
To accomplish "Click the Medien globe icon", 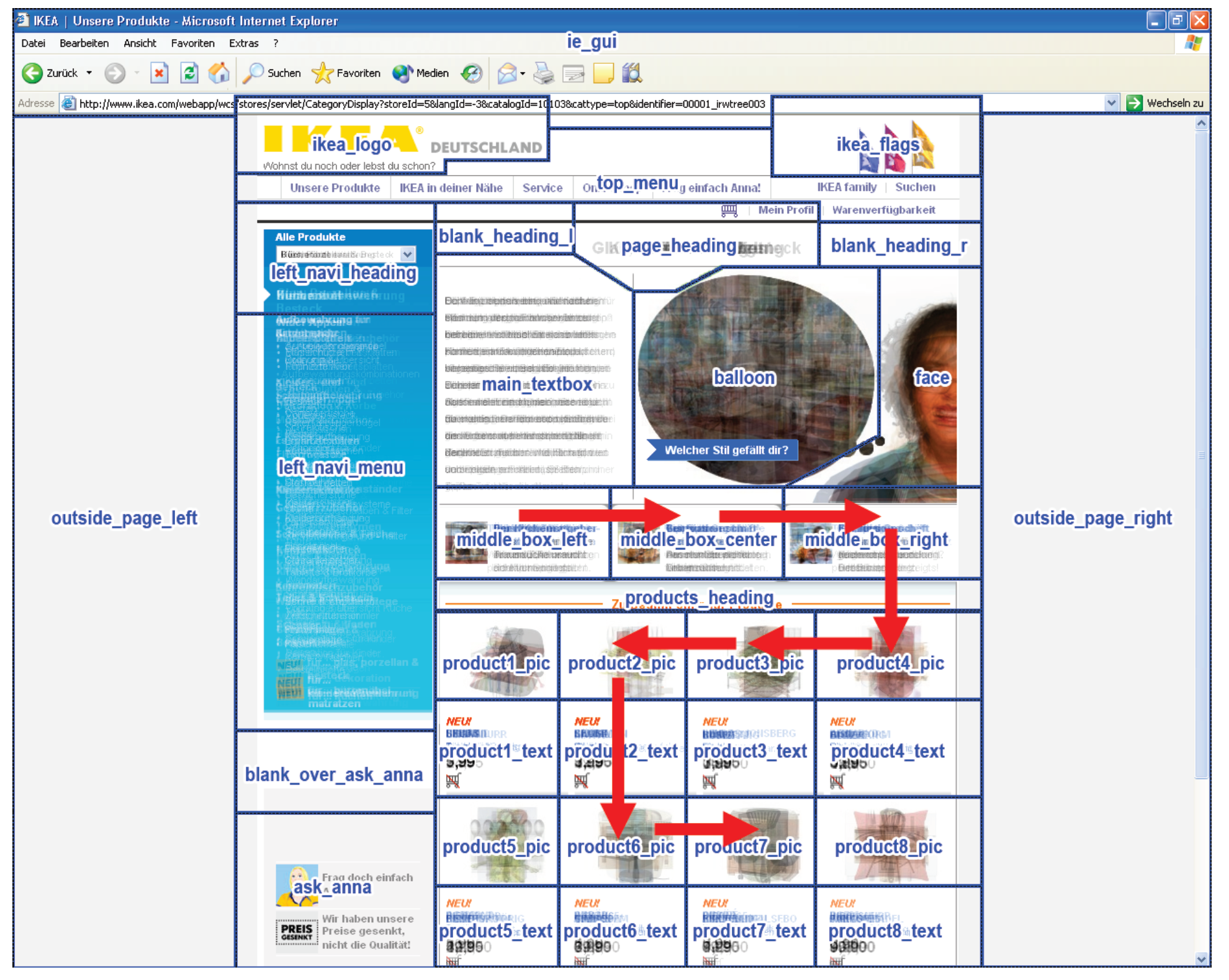I will 402,73.
